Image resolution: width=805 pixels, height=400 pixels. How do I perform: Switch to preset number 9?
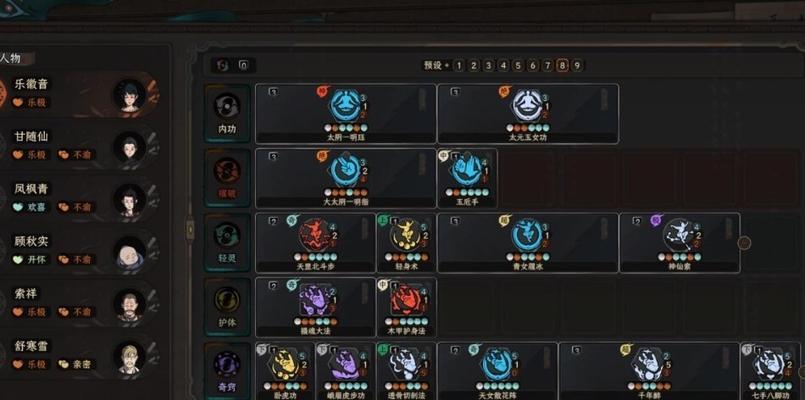[x=577, y=65]
